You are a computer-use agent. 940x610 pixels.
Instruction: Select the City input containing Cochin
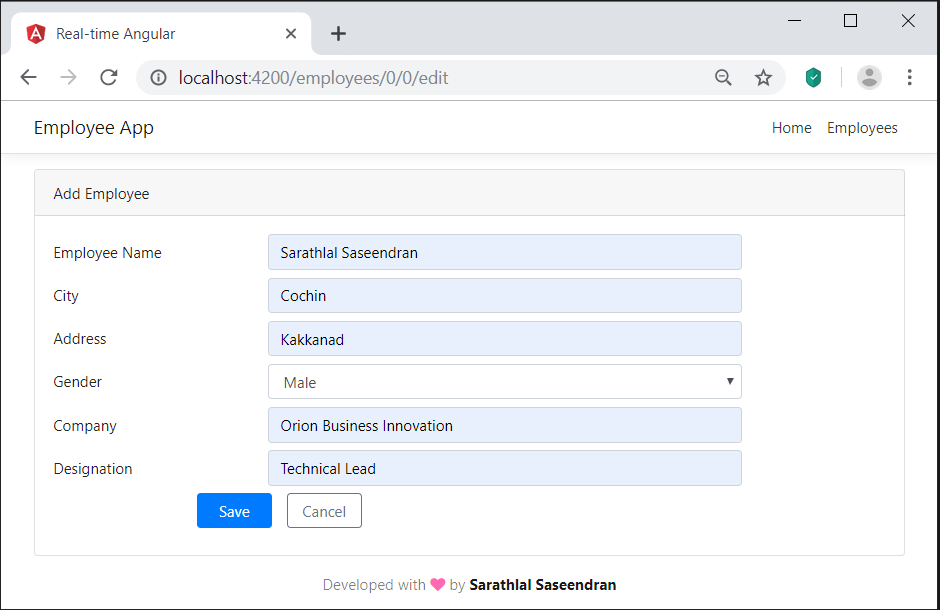pyautogui.click(x=504, y=295)
